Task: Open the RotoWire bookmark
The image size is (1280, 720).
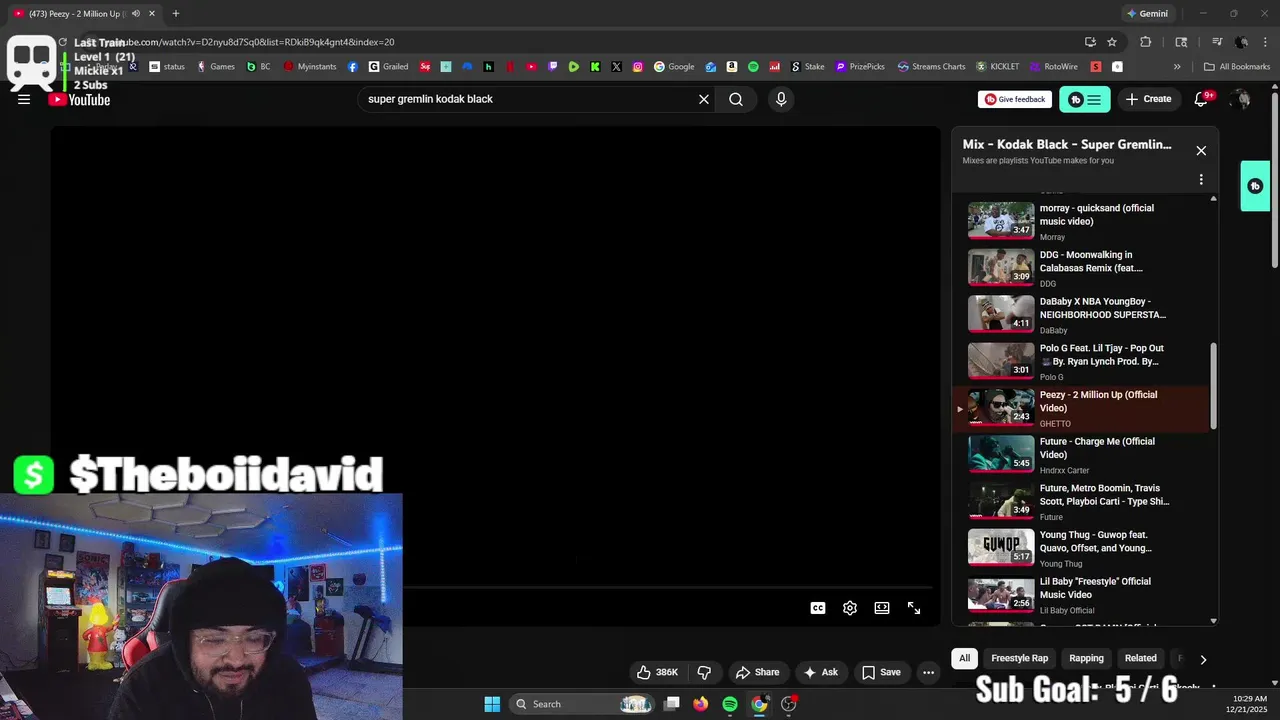Action: 1053,67
